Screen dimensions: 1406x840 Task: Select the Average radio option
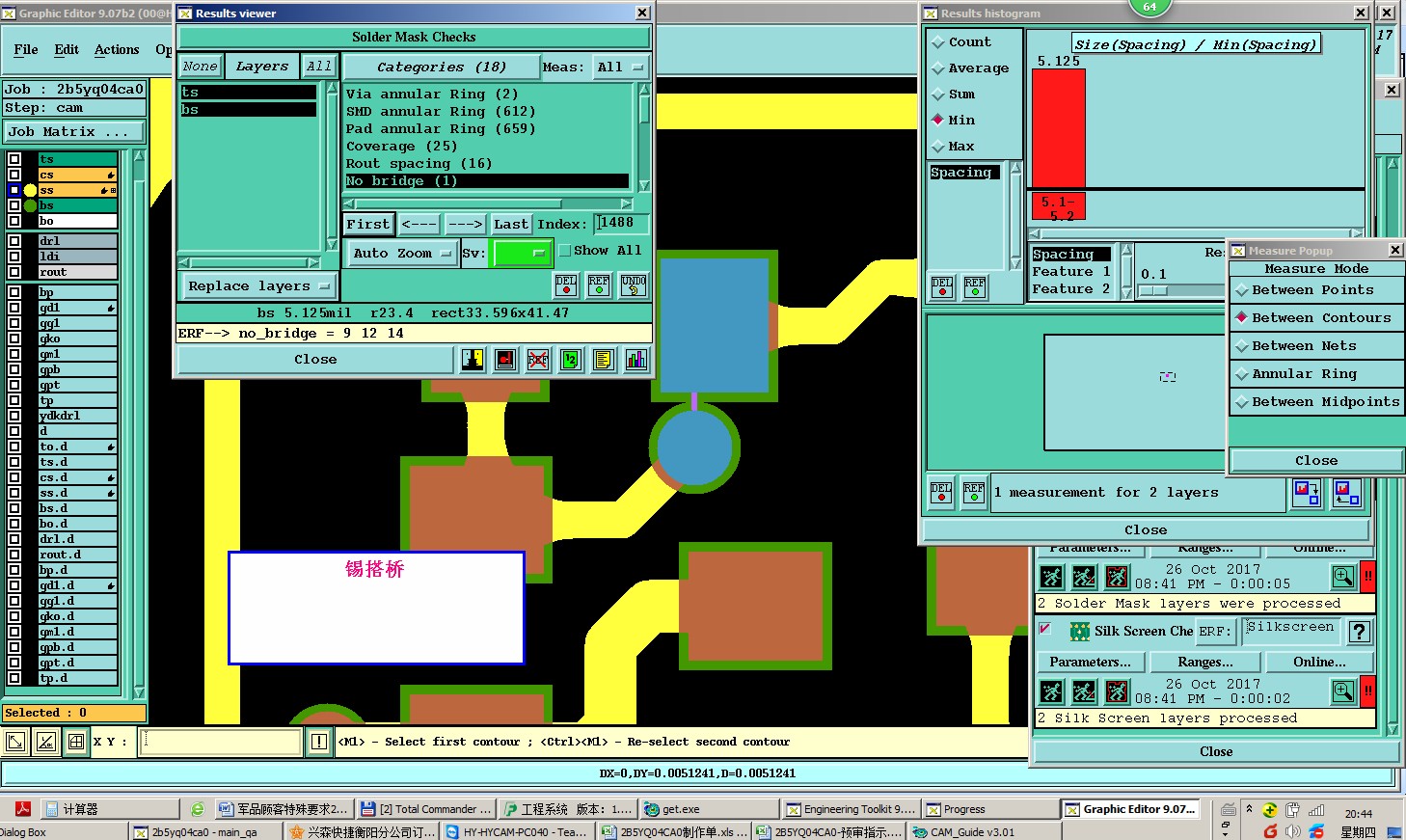pyautogui.click(x=970, y=68)
